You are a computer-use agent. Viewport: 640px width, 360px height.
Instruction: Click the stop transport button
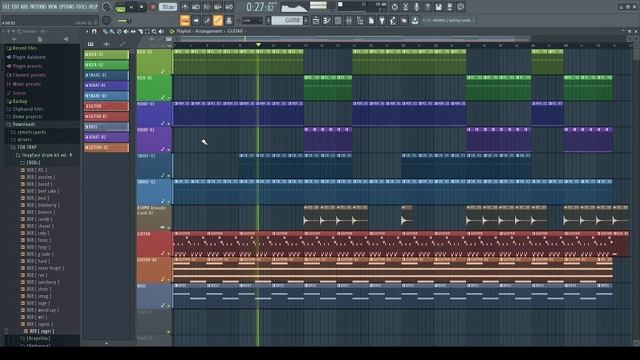pos(141,7)
